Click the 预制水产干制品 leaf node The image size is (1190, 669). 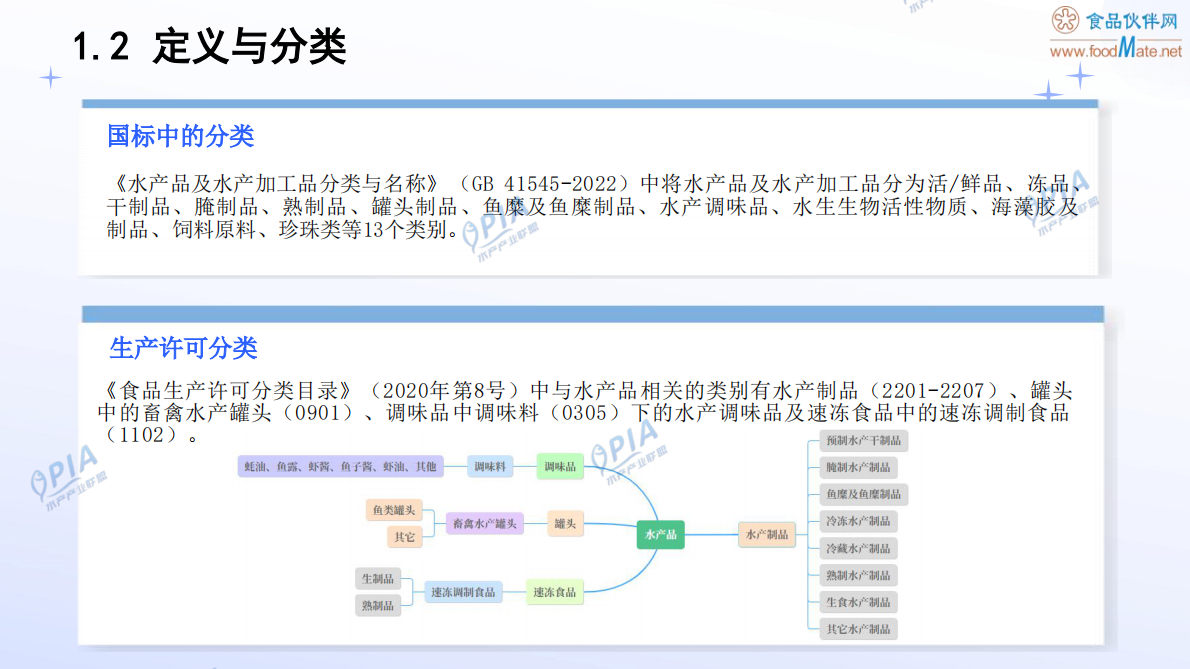pos(865,440)
